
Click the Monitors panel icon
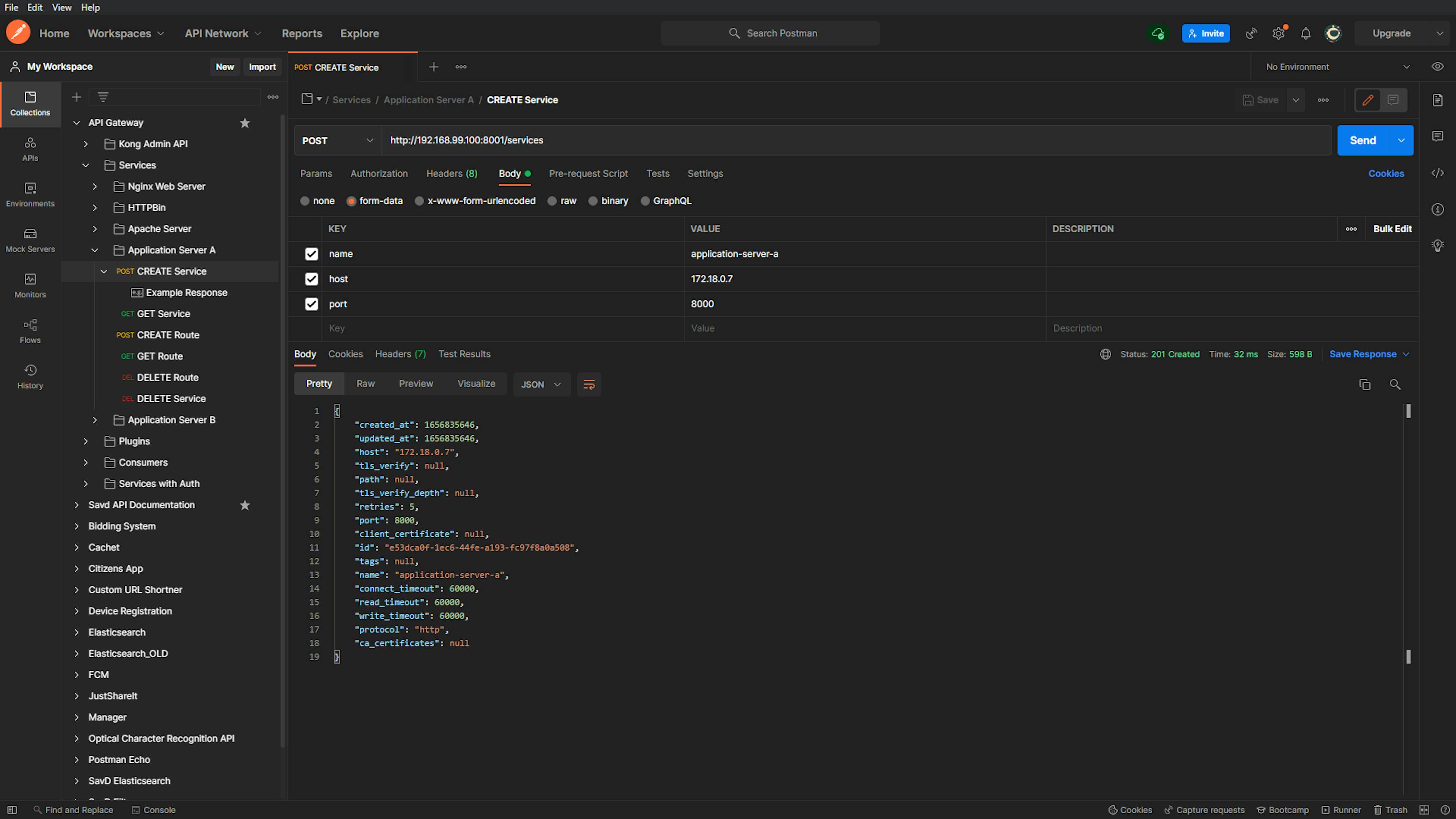tap(30, 279)
